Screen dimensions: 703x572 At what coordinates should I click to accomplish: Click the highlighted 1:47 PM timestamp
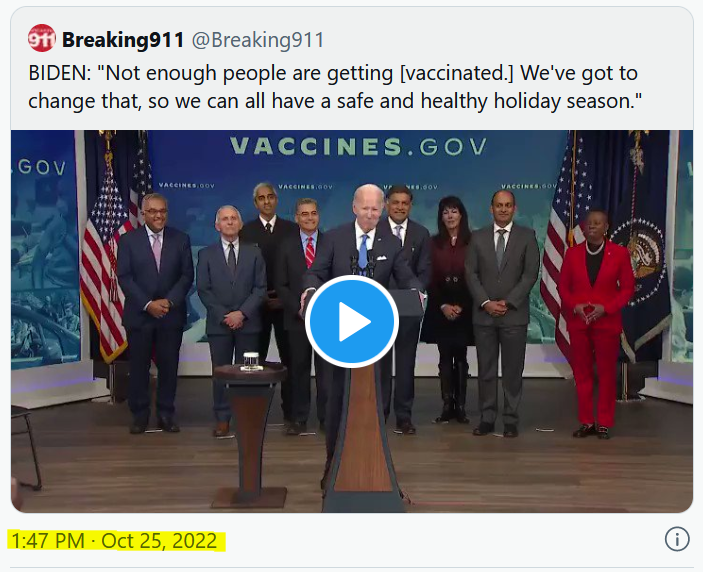(48, 541)
